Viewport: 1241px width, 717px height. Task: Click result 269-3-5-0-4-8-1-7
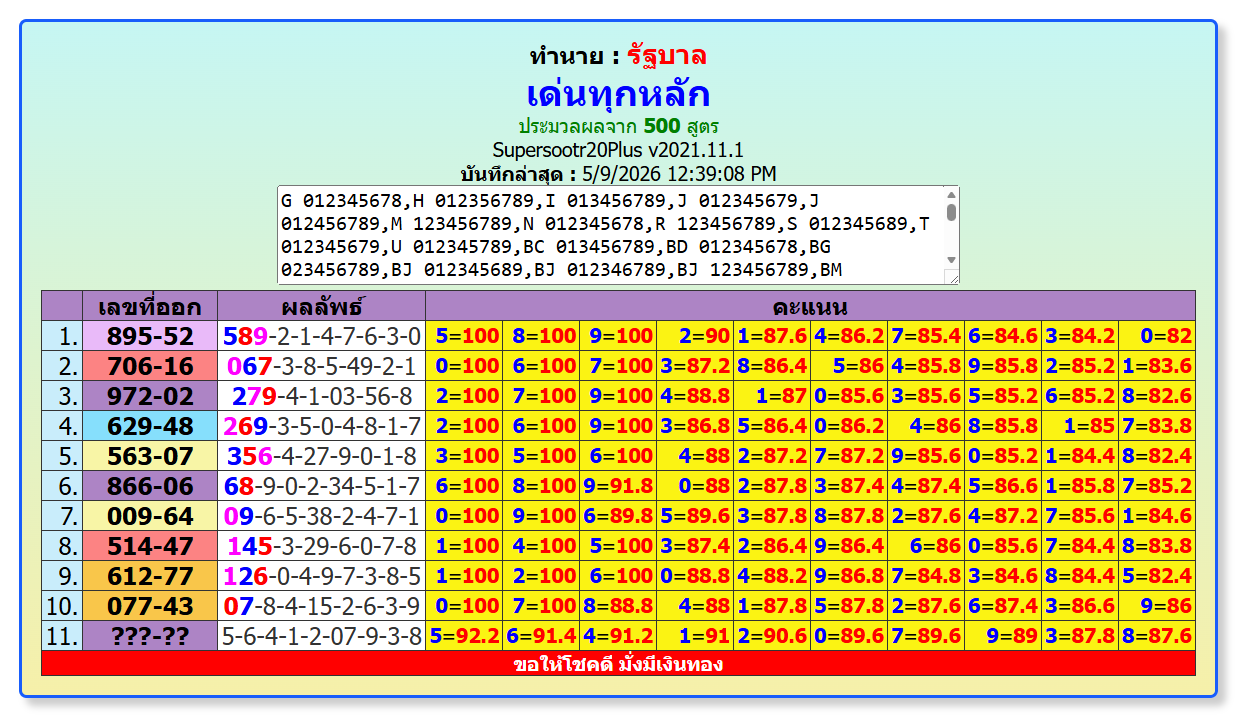(x=321, y=426)
